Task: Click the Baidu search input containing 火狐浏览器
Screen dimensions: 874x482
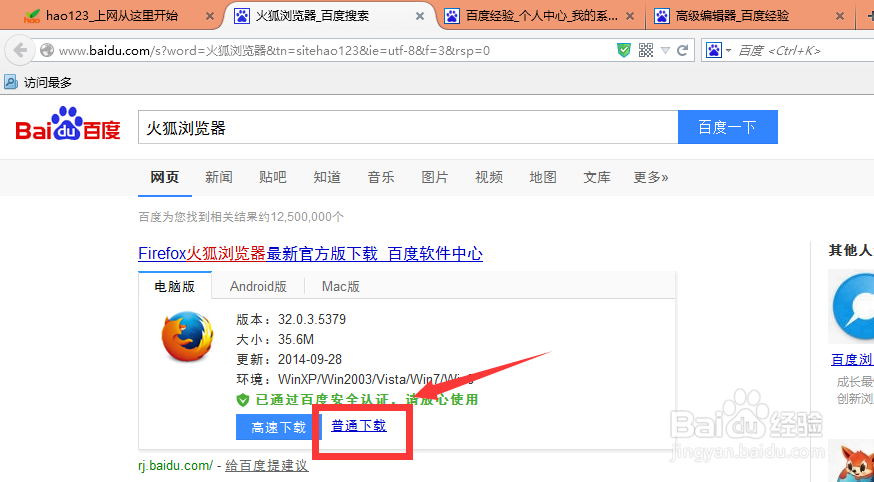Action: [408, 128]
